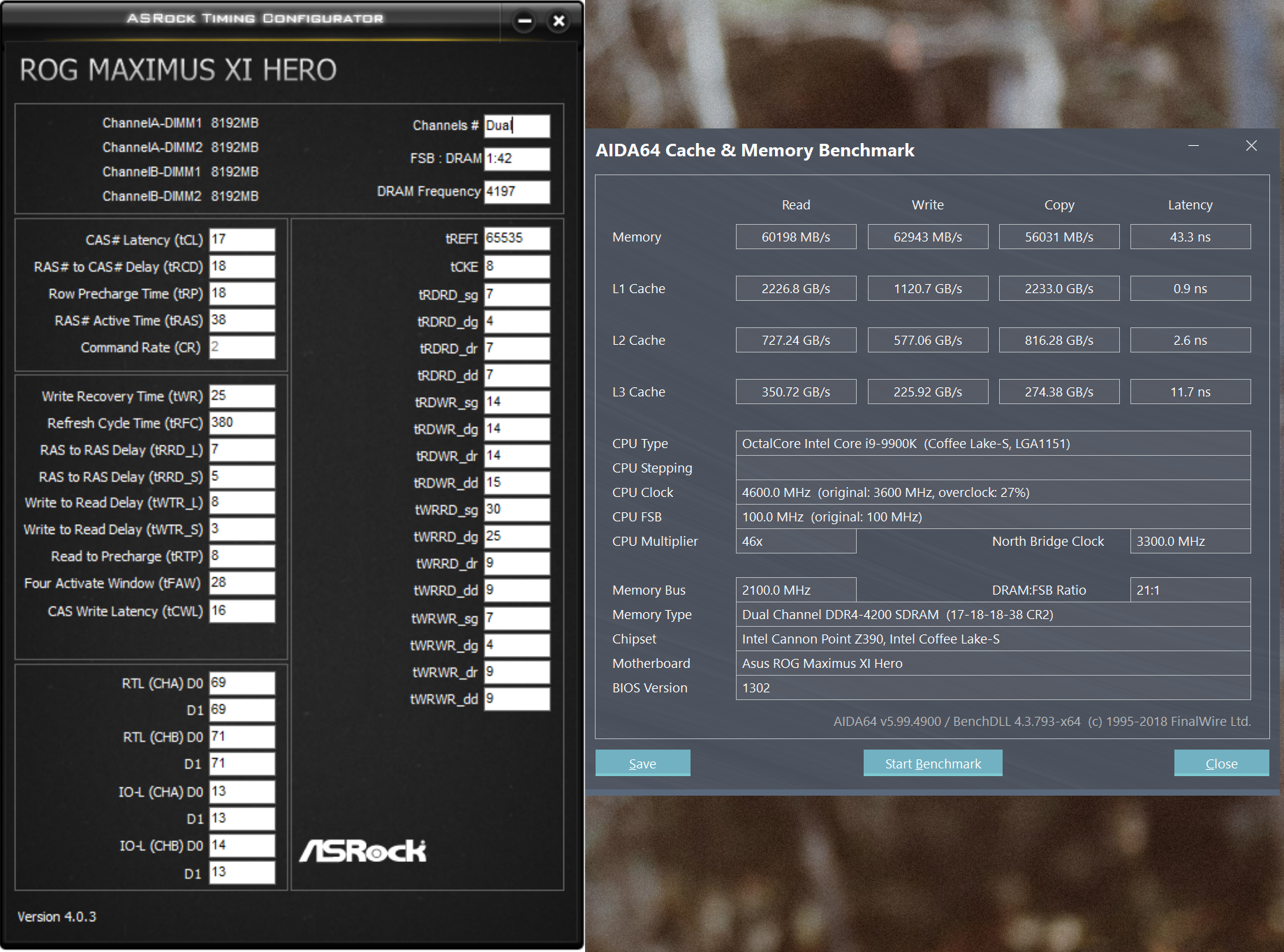
Task: Minimize the AIDA64 benchmark window
Action: click(1193, 146)
